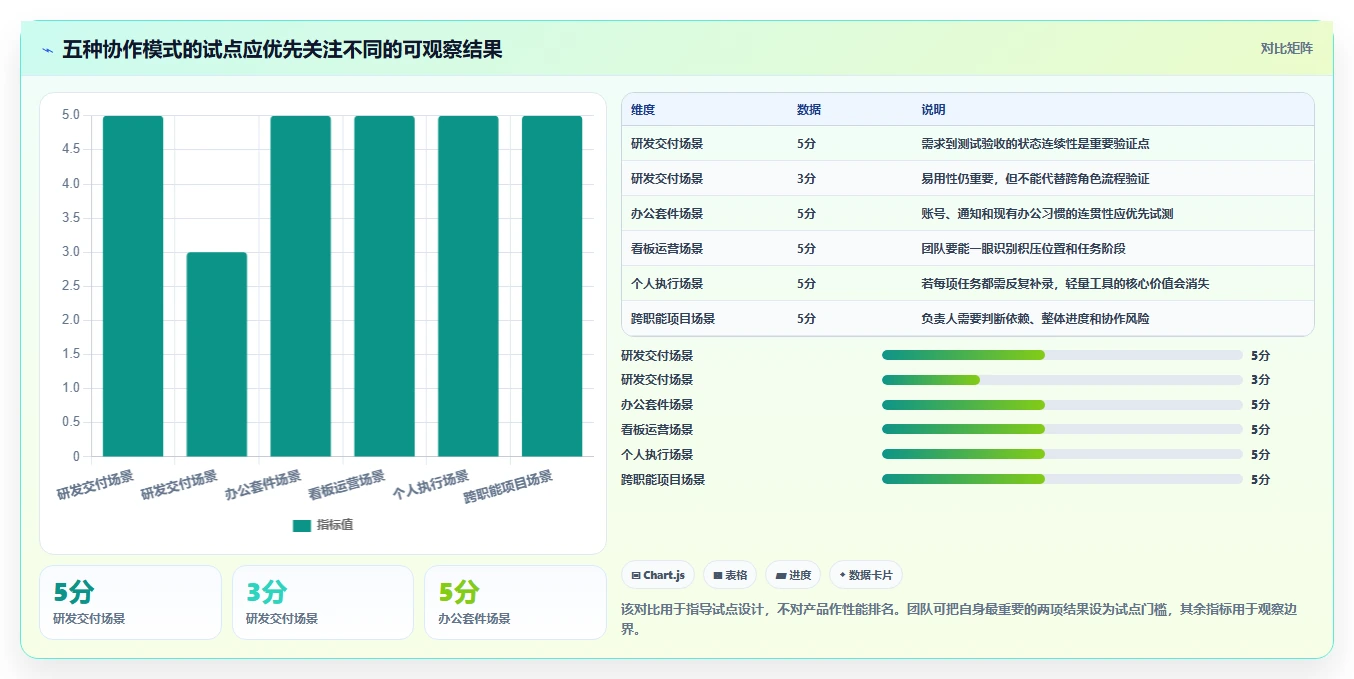Image resolution: width=1354 pixels, height=679 pixels.
Task: Click the 个人执行场景 bar in the chart
Action: 468,286
